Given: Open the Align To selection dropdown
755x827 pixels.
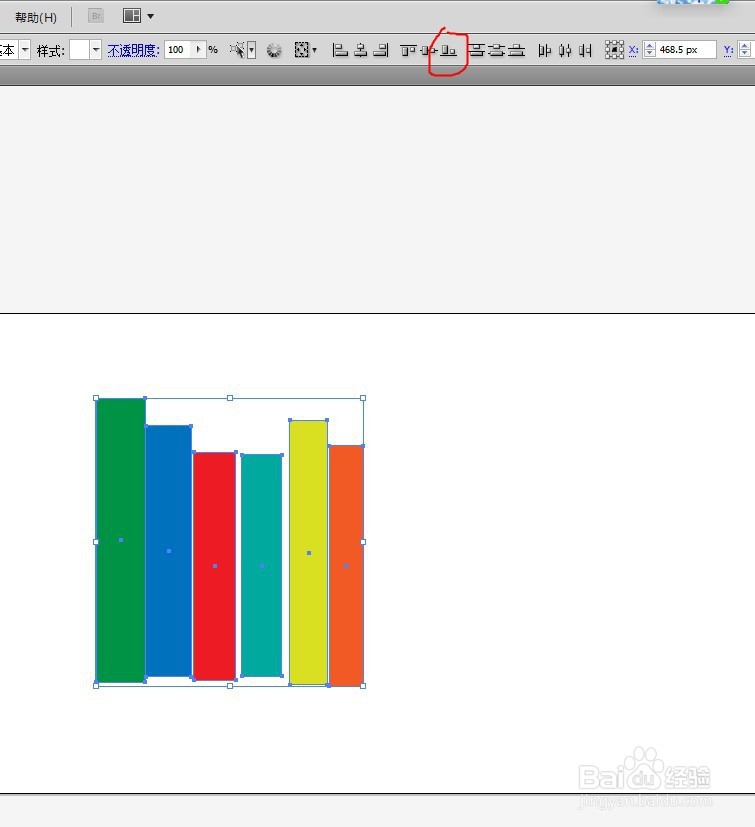Looking at the screenshot, I should click(305, 51).
